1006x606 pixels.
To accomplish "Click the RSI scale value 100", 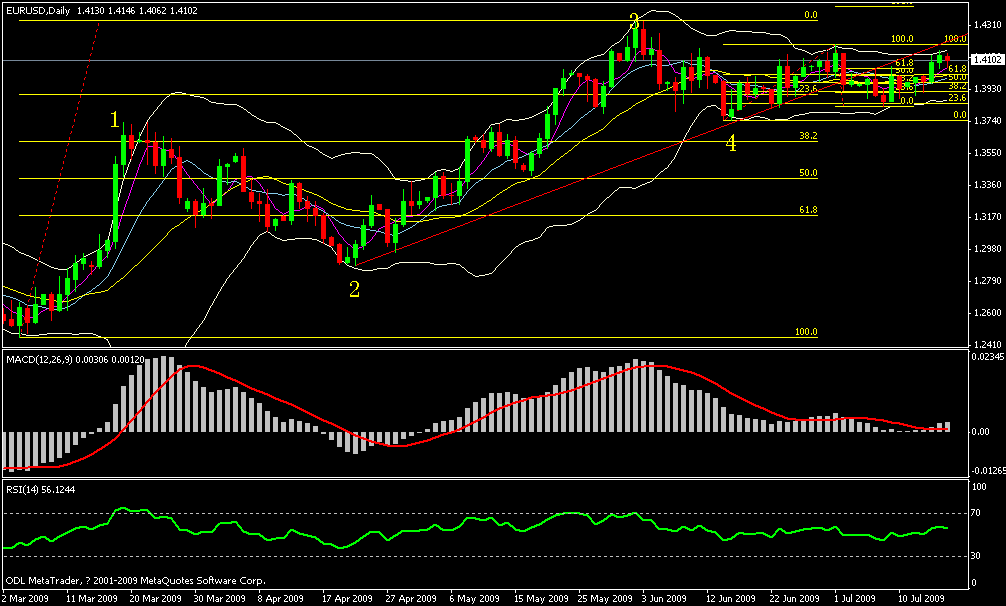I will 980,487.
